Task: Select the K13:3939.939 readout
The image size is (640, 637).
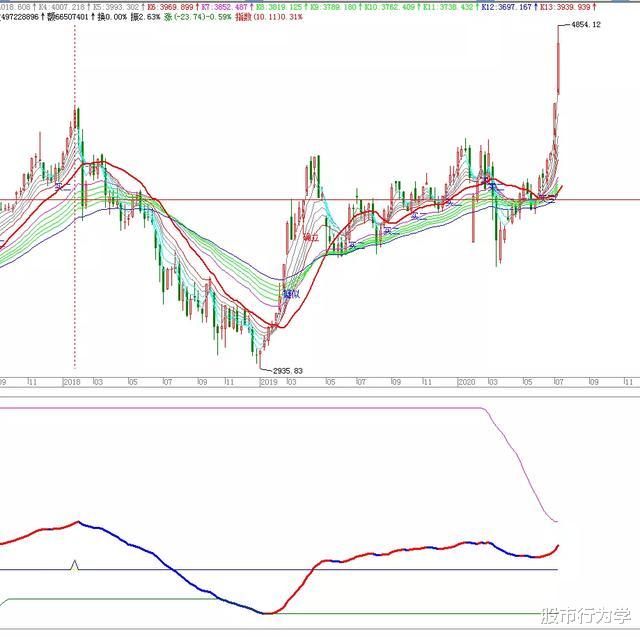Action: coord(565,7)
